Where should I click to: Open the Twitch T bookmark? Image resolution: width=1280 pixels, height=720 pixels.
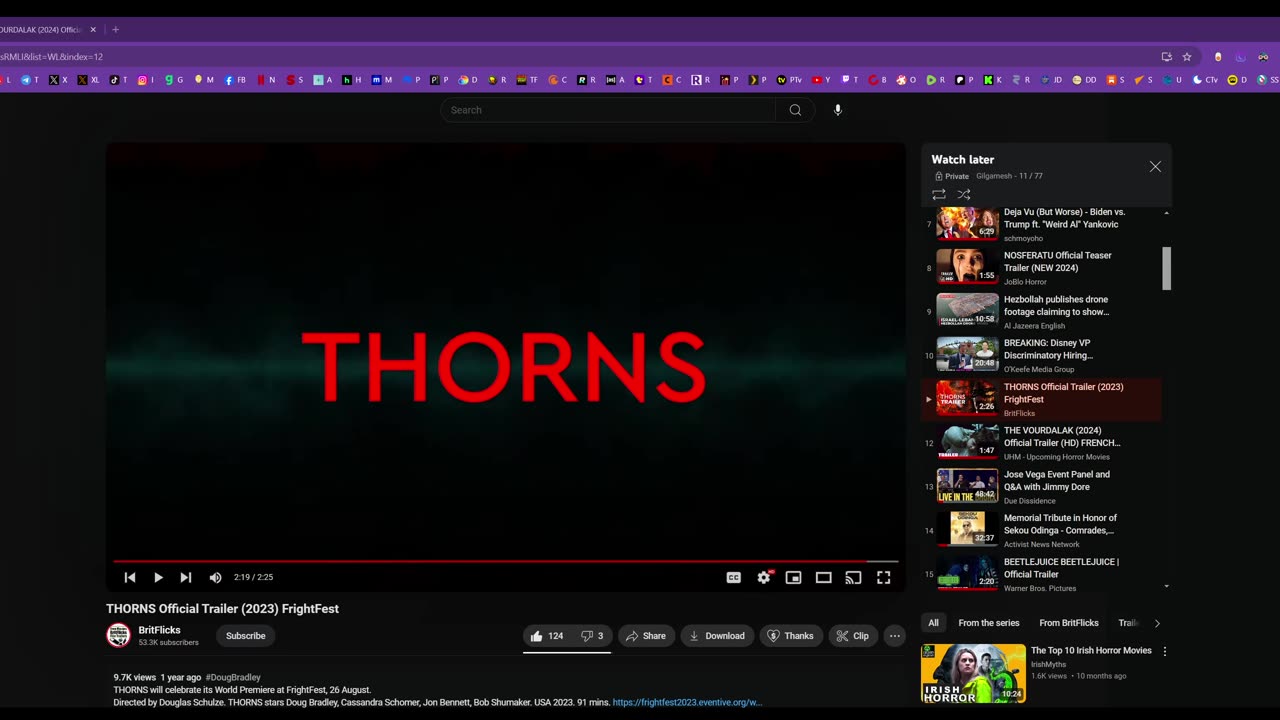(x=849, y=80)
